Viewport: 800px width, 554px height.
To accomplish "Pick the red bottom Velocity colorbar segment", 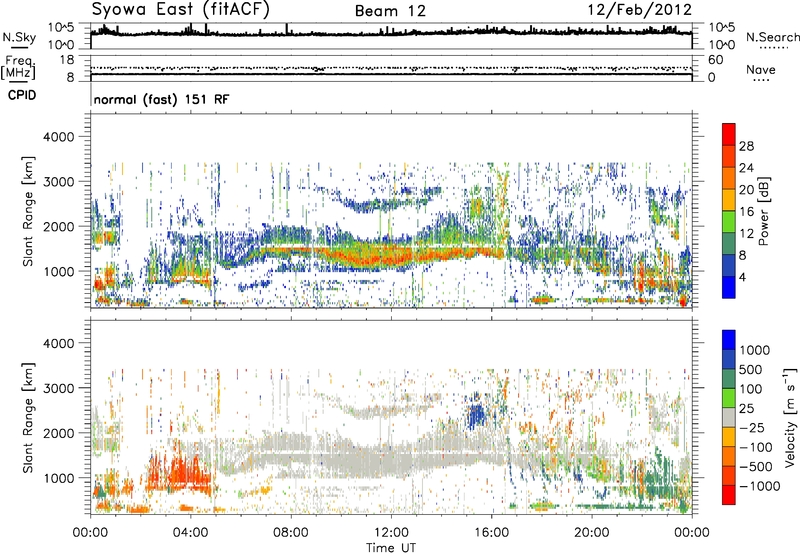I will pos(729,495).
